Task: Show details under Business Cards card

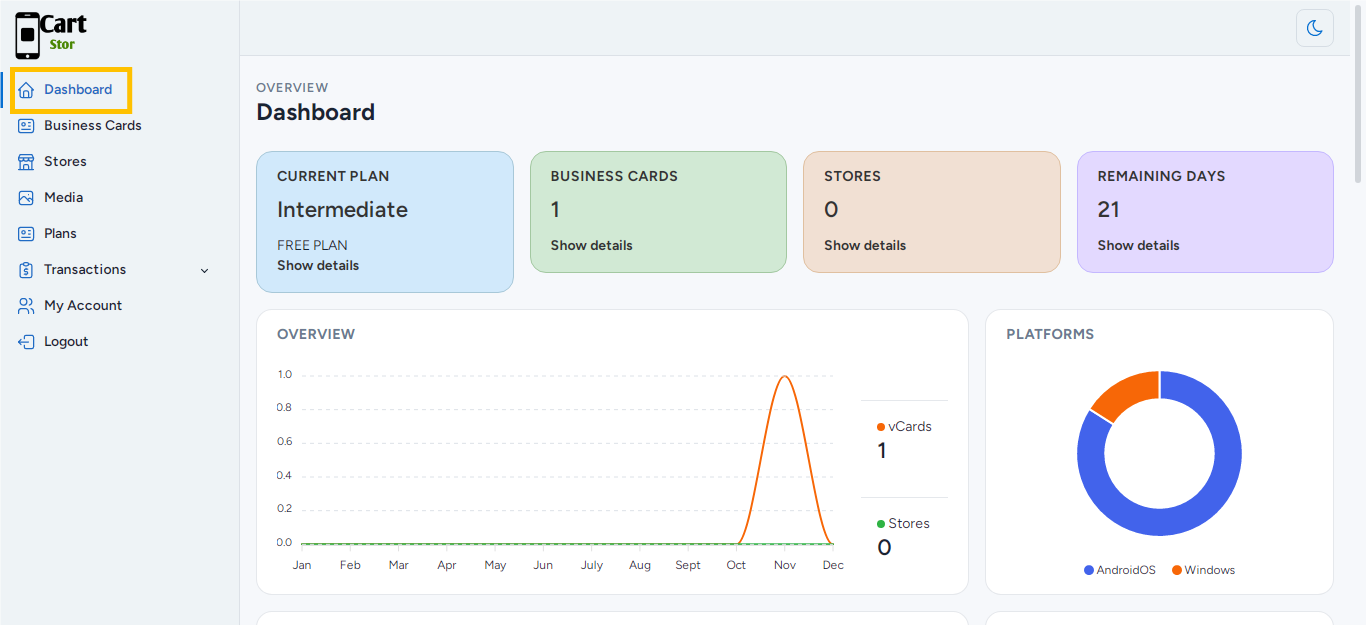Action: pos(591,246)
